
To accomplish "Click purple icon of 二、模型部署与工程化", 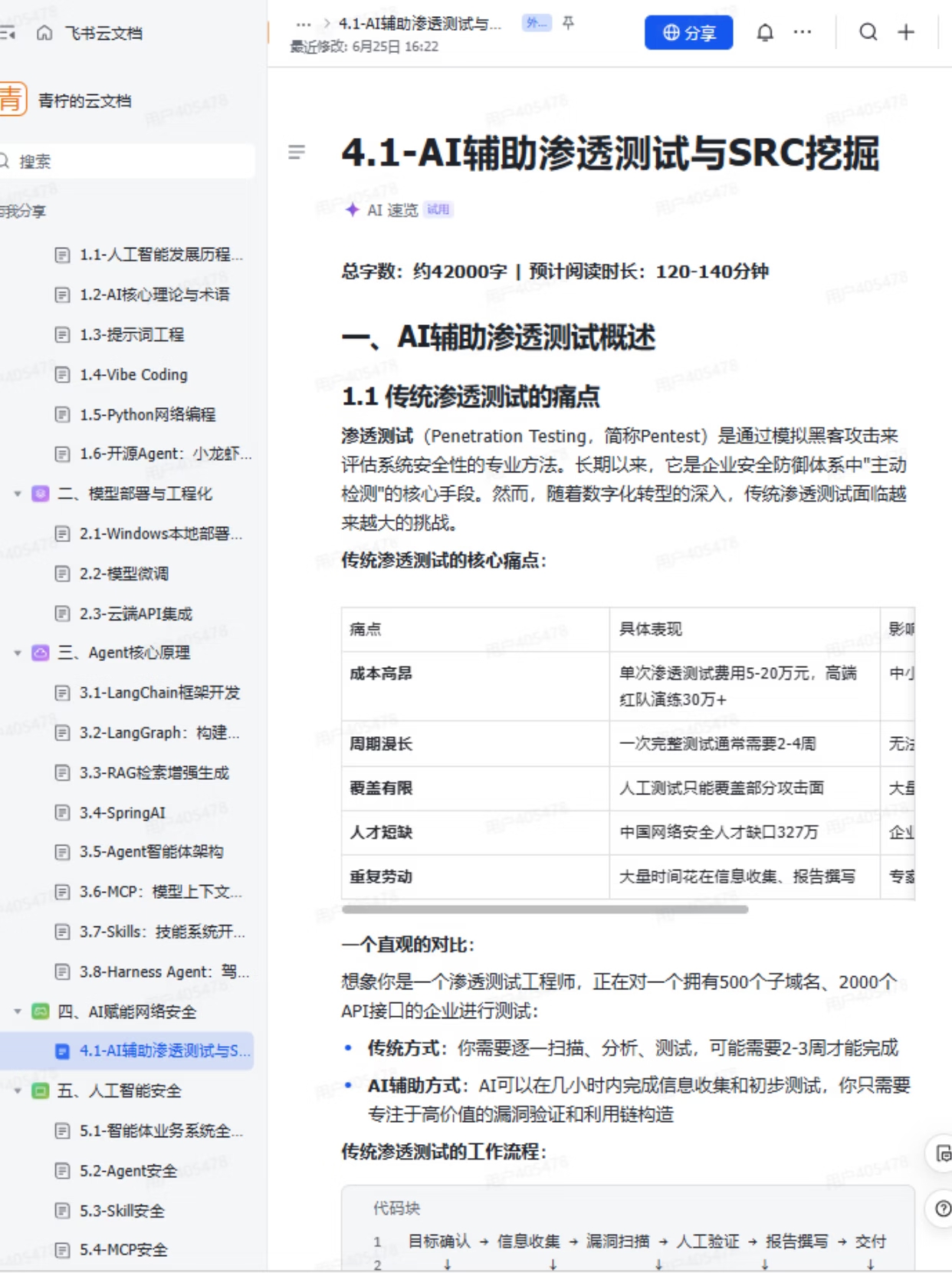I will click(x=41, y=494).
